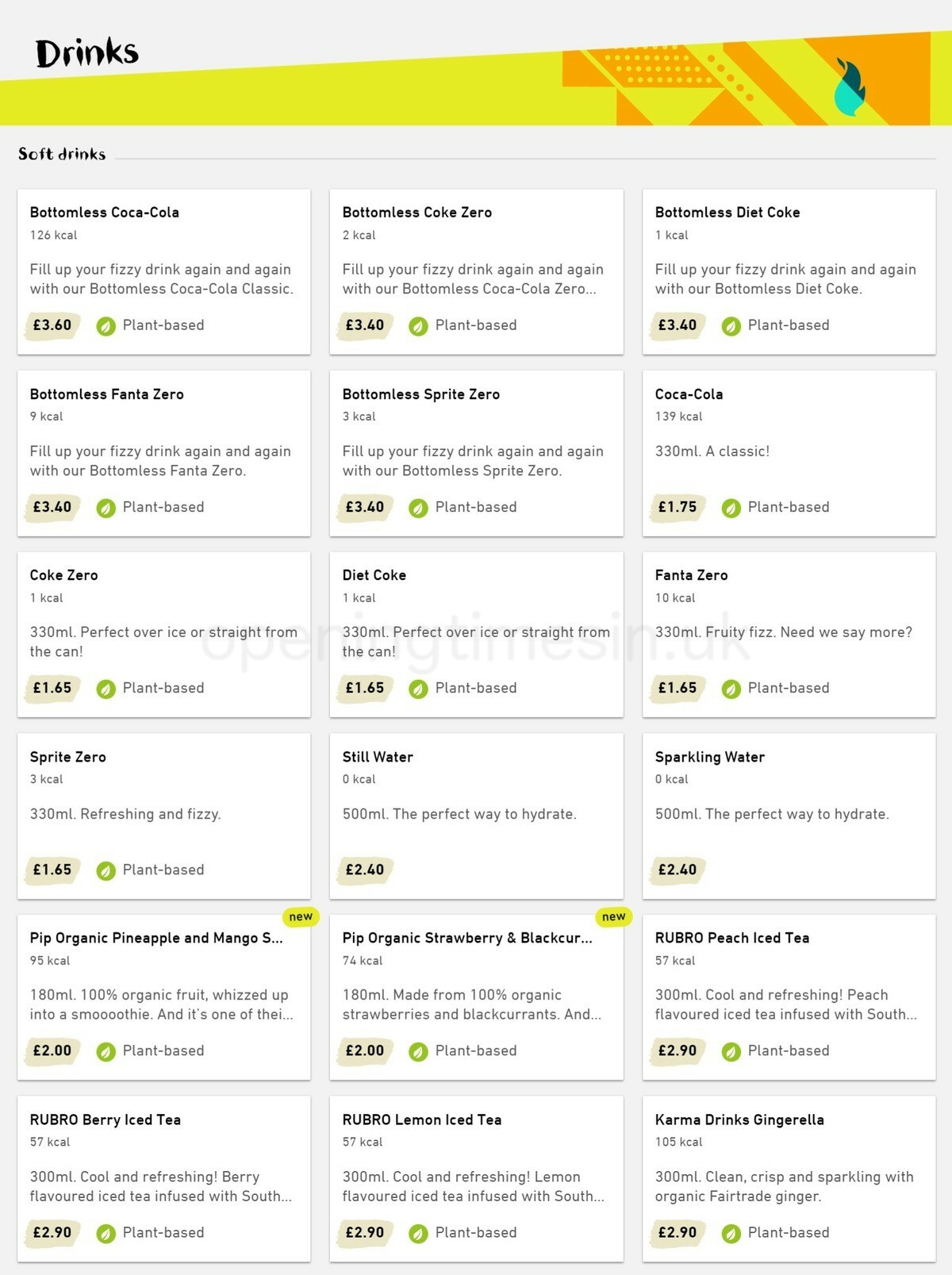Click the leaf icon on Karma Drinks Gingerella

click(731, 1233)
